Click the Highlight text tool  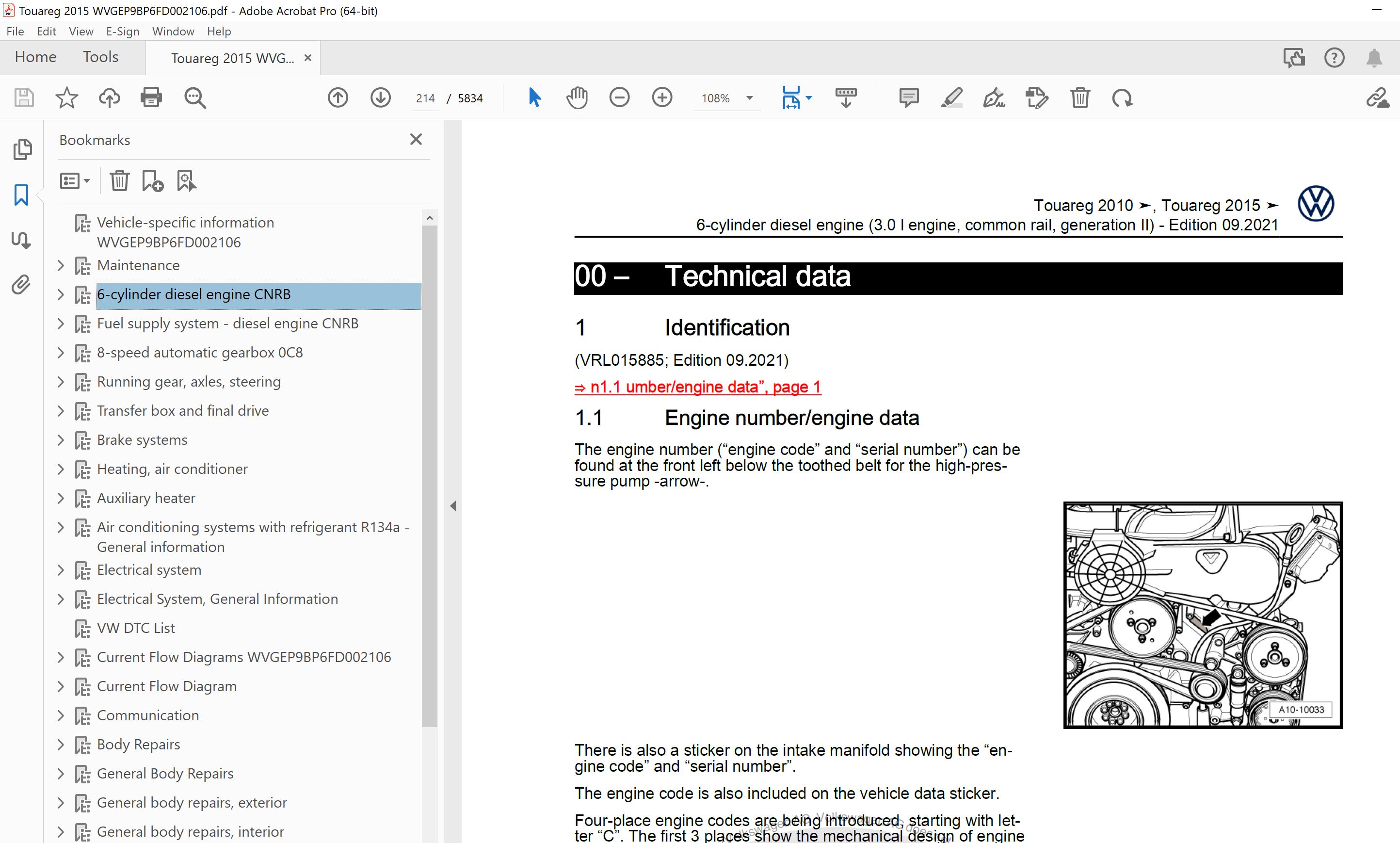point(951,97)
